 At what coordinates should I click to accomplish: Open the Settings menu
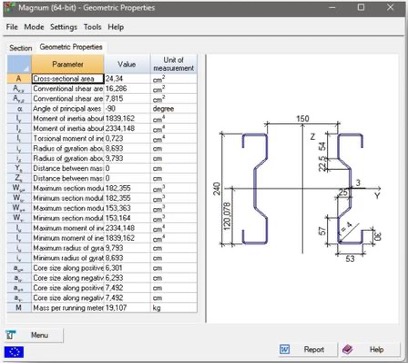click(x=63, y=27)
